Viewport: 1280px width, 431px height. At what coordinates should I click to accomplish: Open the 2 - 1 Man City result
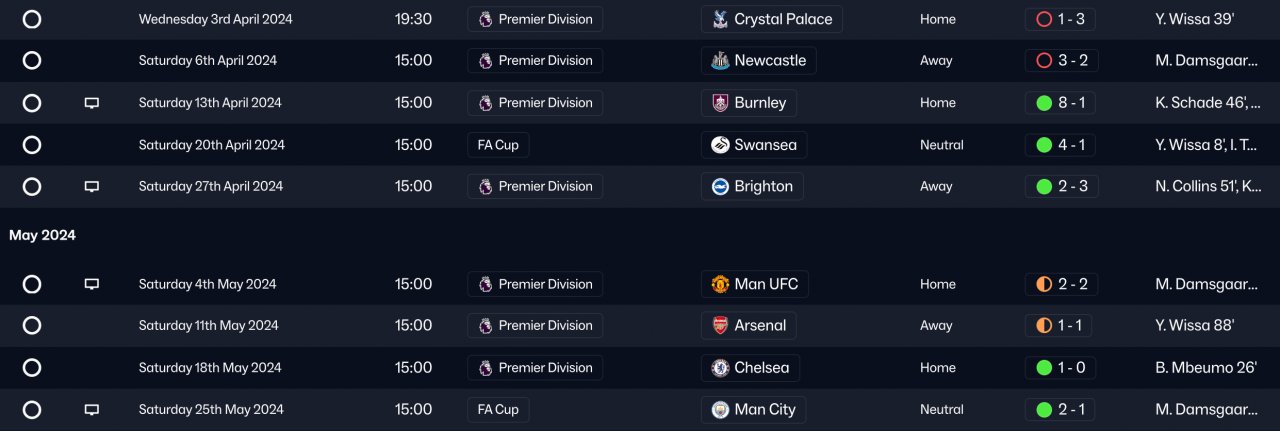(x=1060, y=410)
